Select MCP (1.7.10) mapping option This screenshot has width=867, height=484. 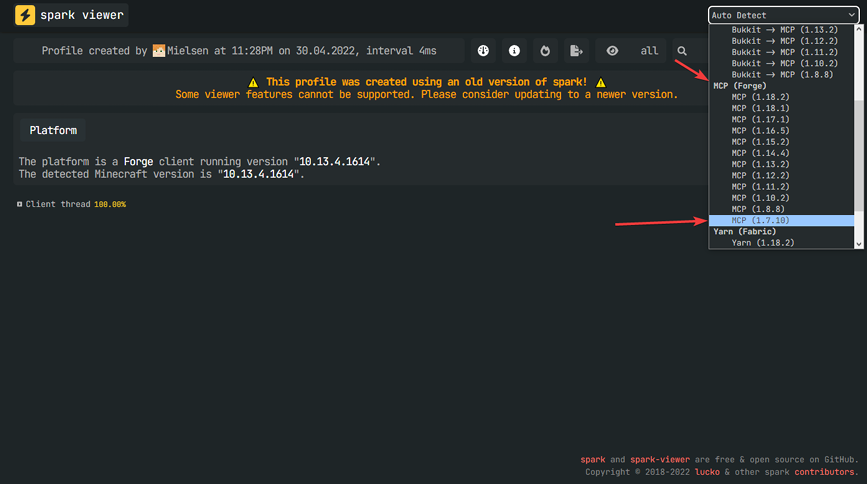760,220
